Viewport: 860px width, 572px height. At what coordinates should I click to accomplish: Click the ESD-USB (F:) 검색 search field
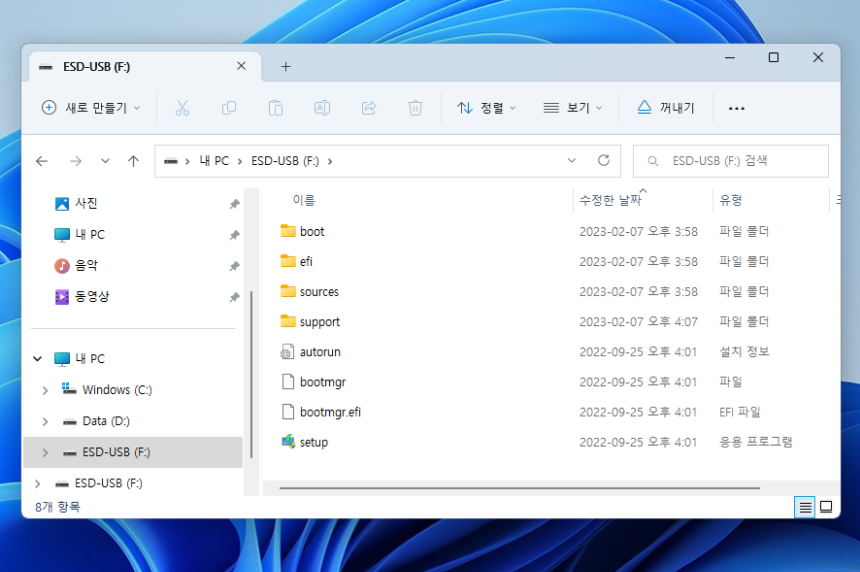click(731, 161)
